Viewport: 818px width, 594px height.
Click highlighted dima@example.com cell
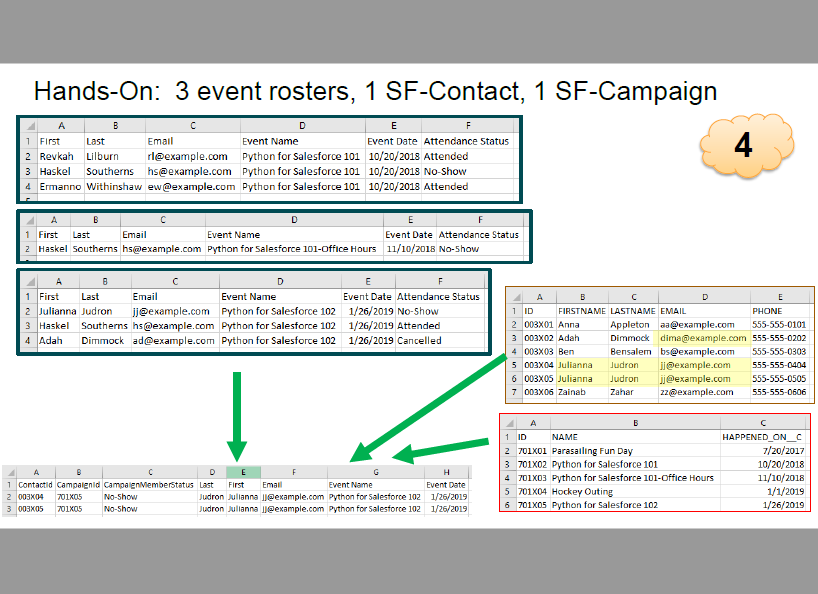pyautogui.click(x=704, y=338)
